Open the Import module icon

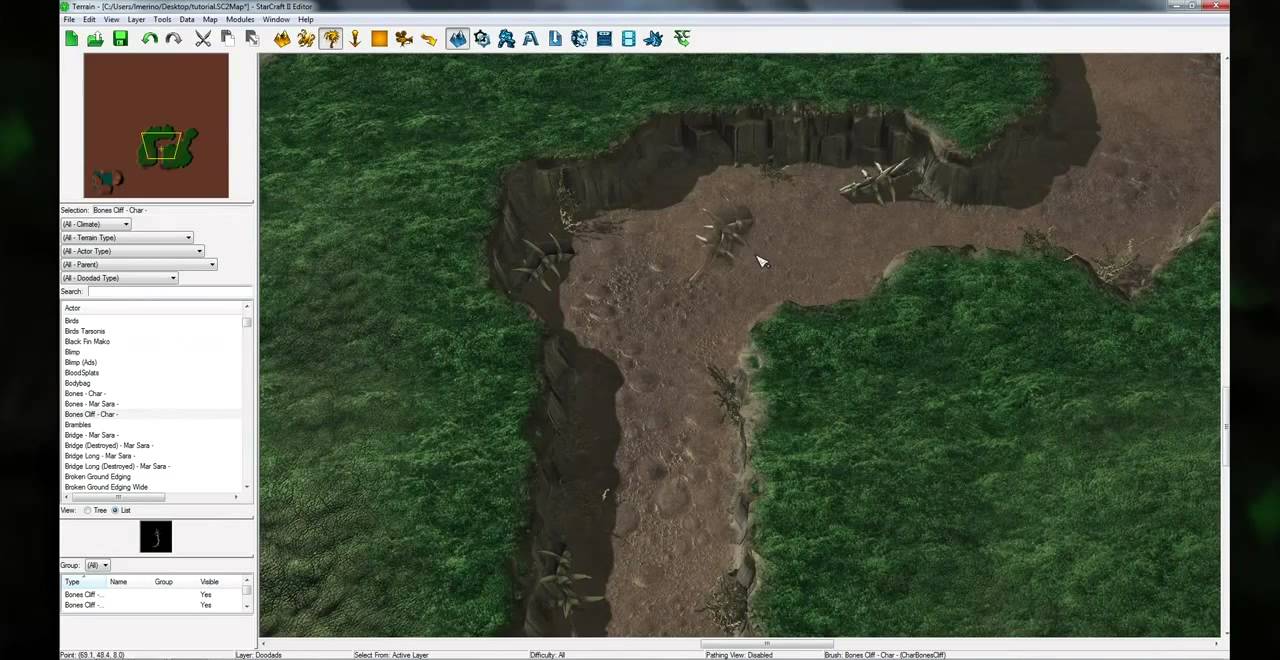(x=555, y=39)
